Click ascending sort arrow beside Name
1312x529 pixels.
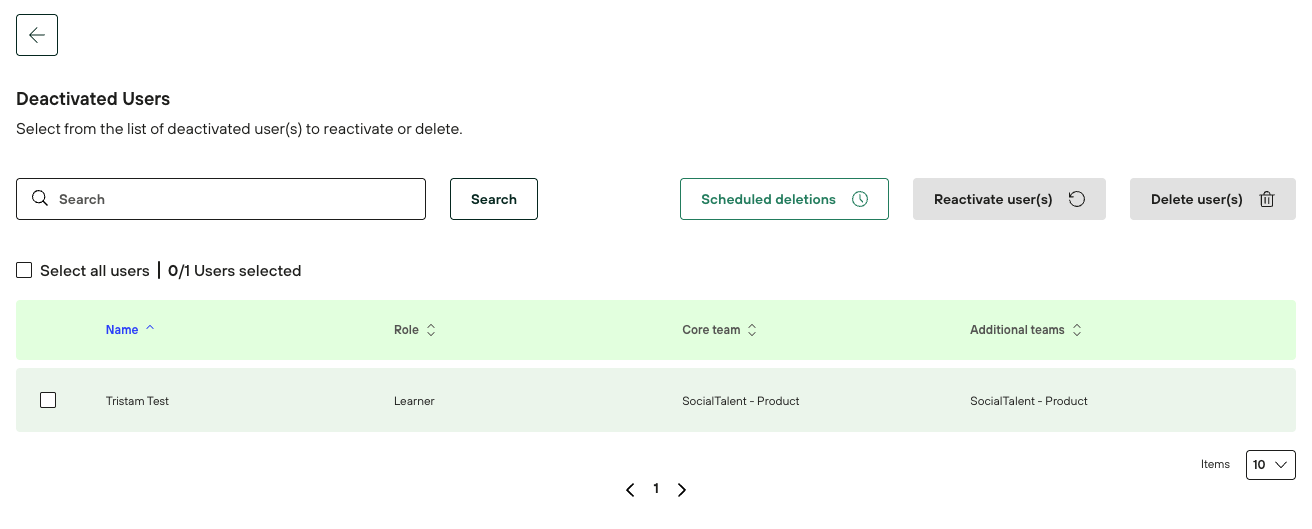150,328
